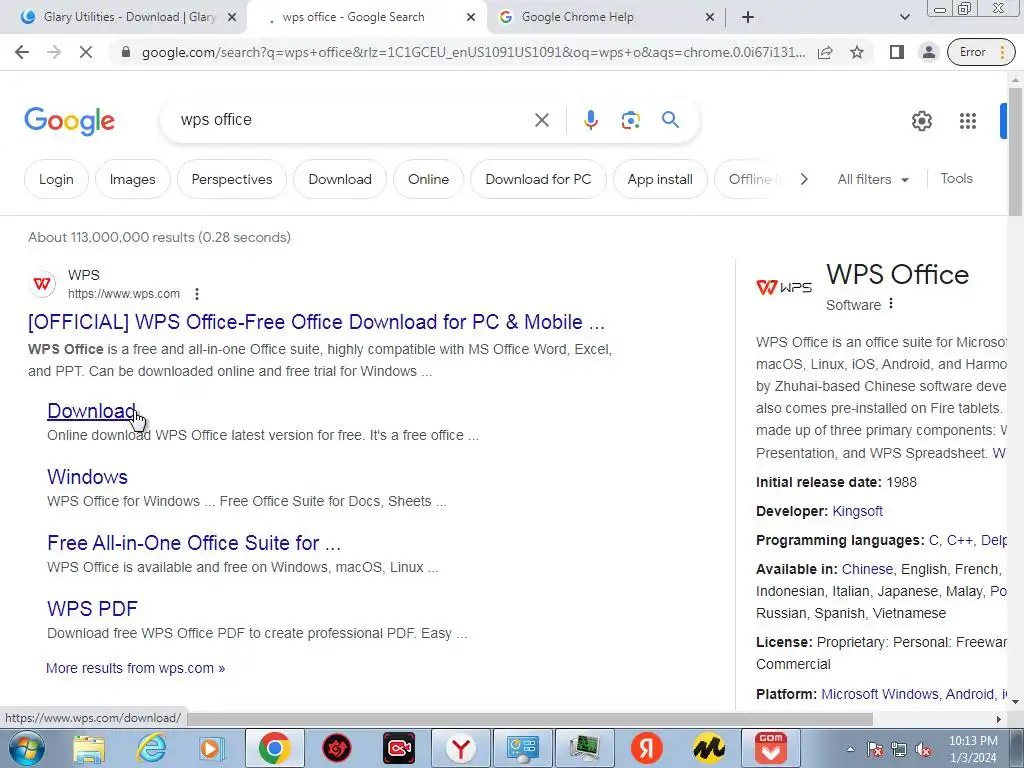Open the screen recorder camera taskbar icon
The height and width of the screenshot is (768, 1024).
point(398,748)
